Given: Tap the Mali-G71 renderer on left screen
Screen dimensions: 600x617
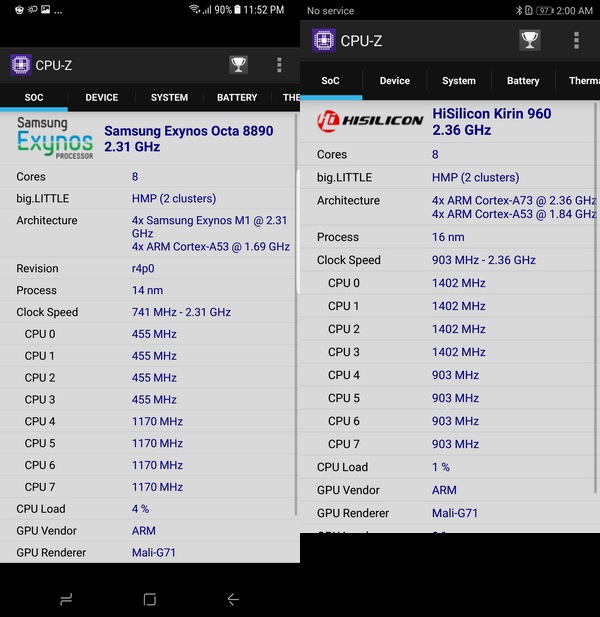Looking at the screenshot, I should [153, 552].
